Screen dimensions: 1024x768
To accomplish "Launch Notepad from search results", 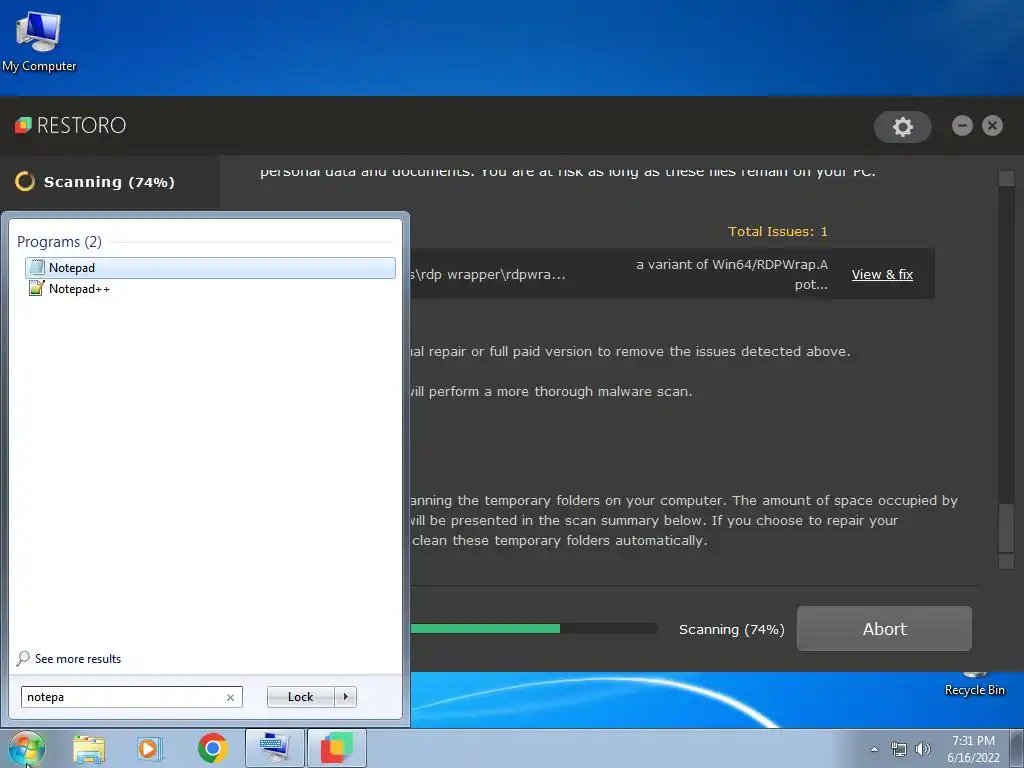I will 210,268.
